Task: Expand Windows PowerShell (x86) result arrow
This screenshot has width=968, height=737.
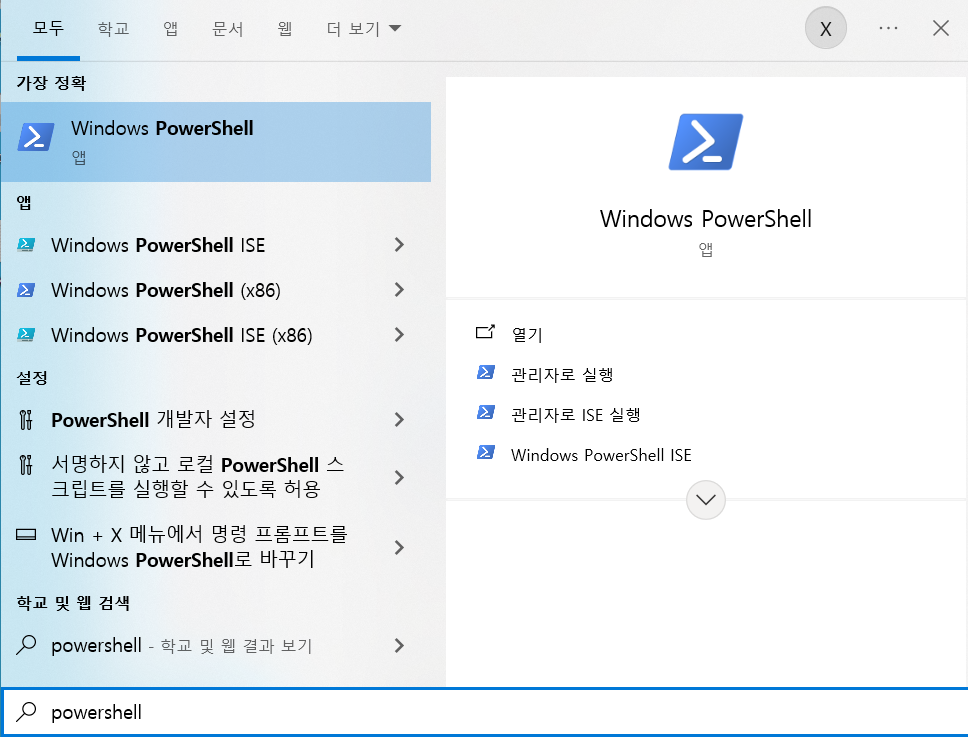Action: click(399, 289)
